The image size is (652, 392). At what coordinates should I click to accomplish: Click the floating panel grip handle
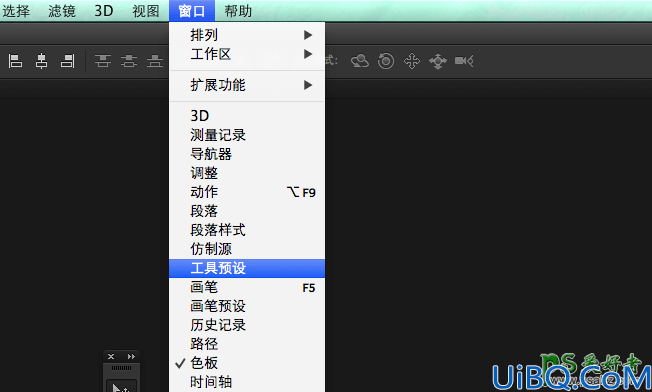tap(121, 368)
